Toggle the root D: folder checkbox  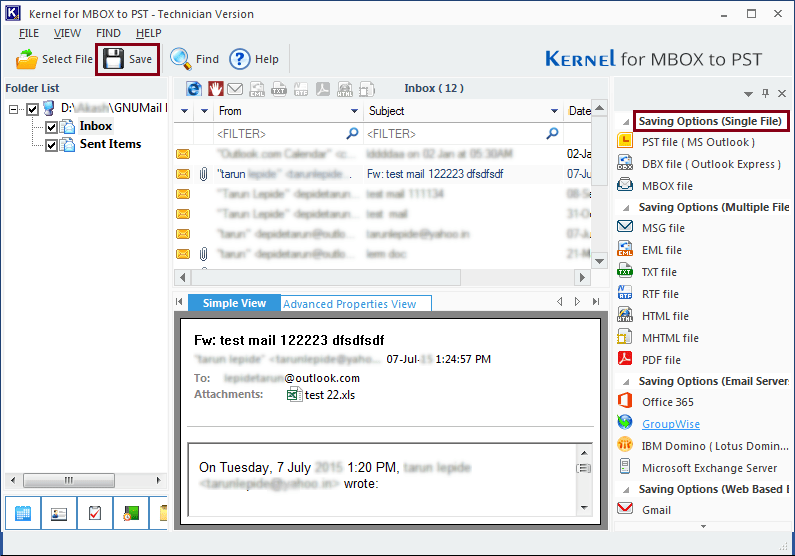32,109
